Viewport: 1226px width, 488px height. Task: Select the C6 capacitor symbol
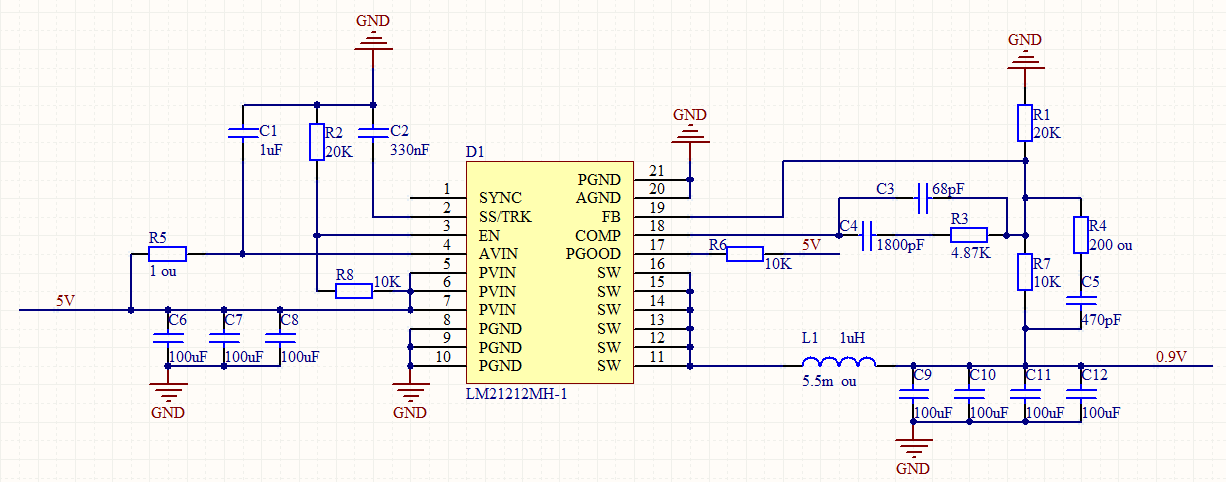point(167,338)
